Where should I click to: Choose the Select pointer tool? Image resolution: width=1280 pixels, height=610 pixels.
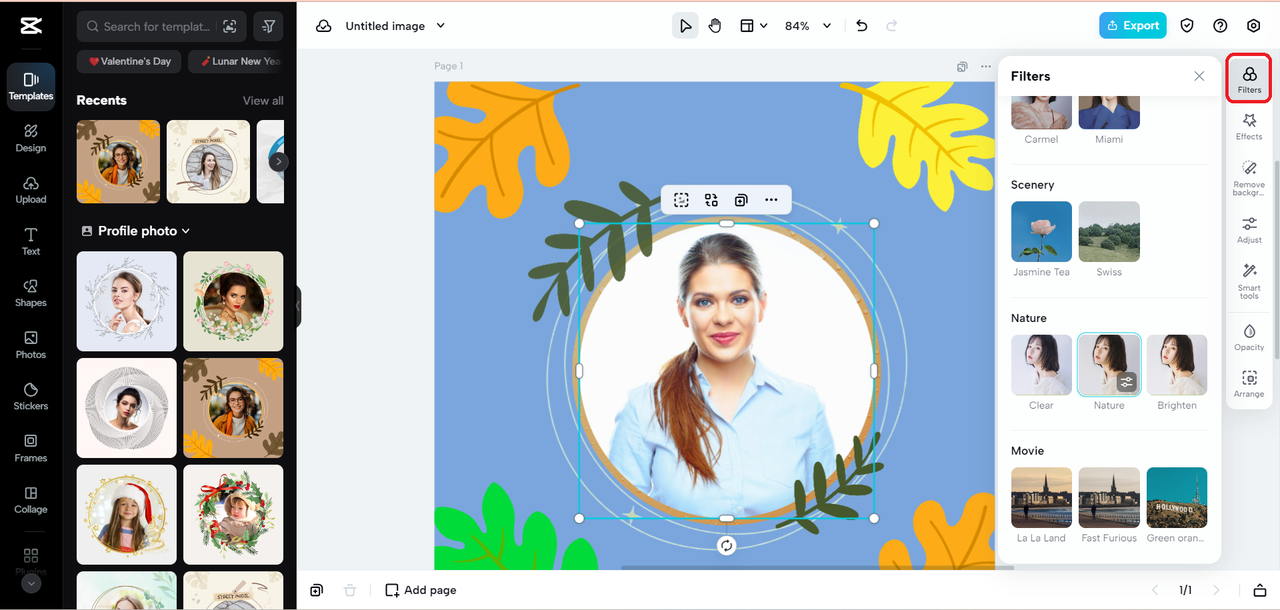point(685,26)
